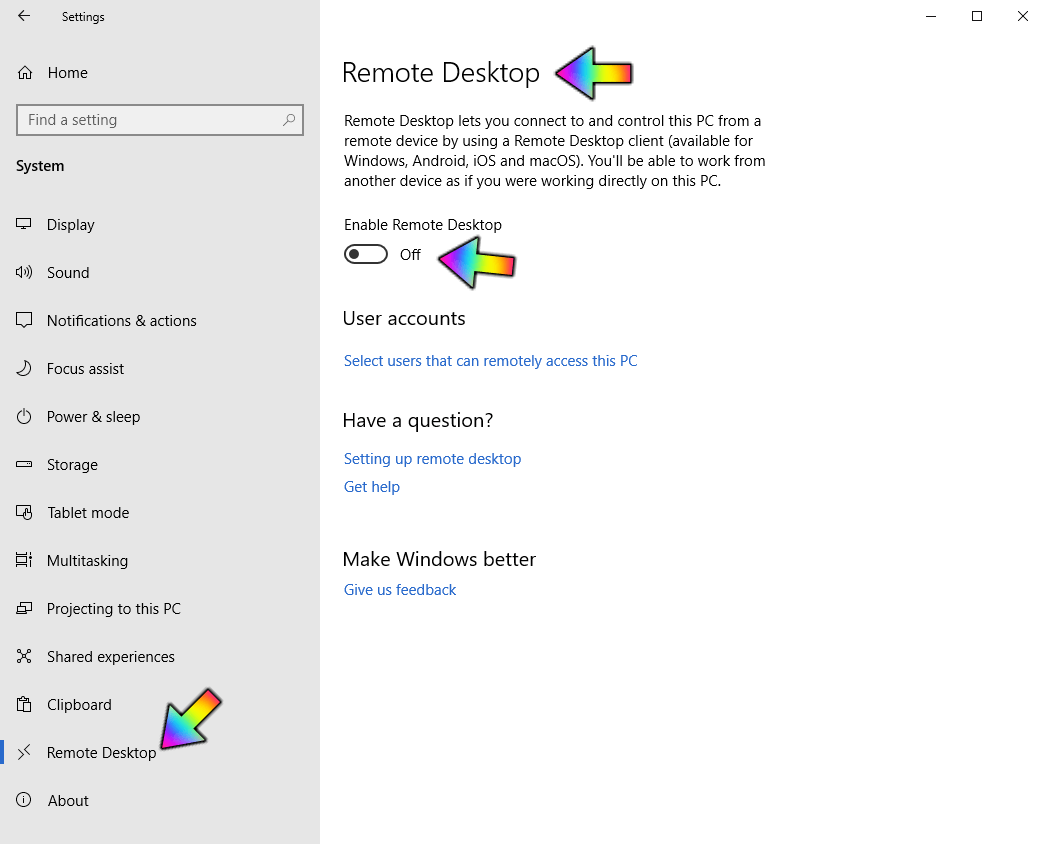Click the Sound speaker icon
Screen dimensions: 1041x844
24,272
